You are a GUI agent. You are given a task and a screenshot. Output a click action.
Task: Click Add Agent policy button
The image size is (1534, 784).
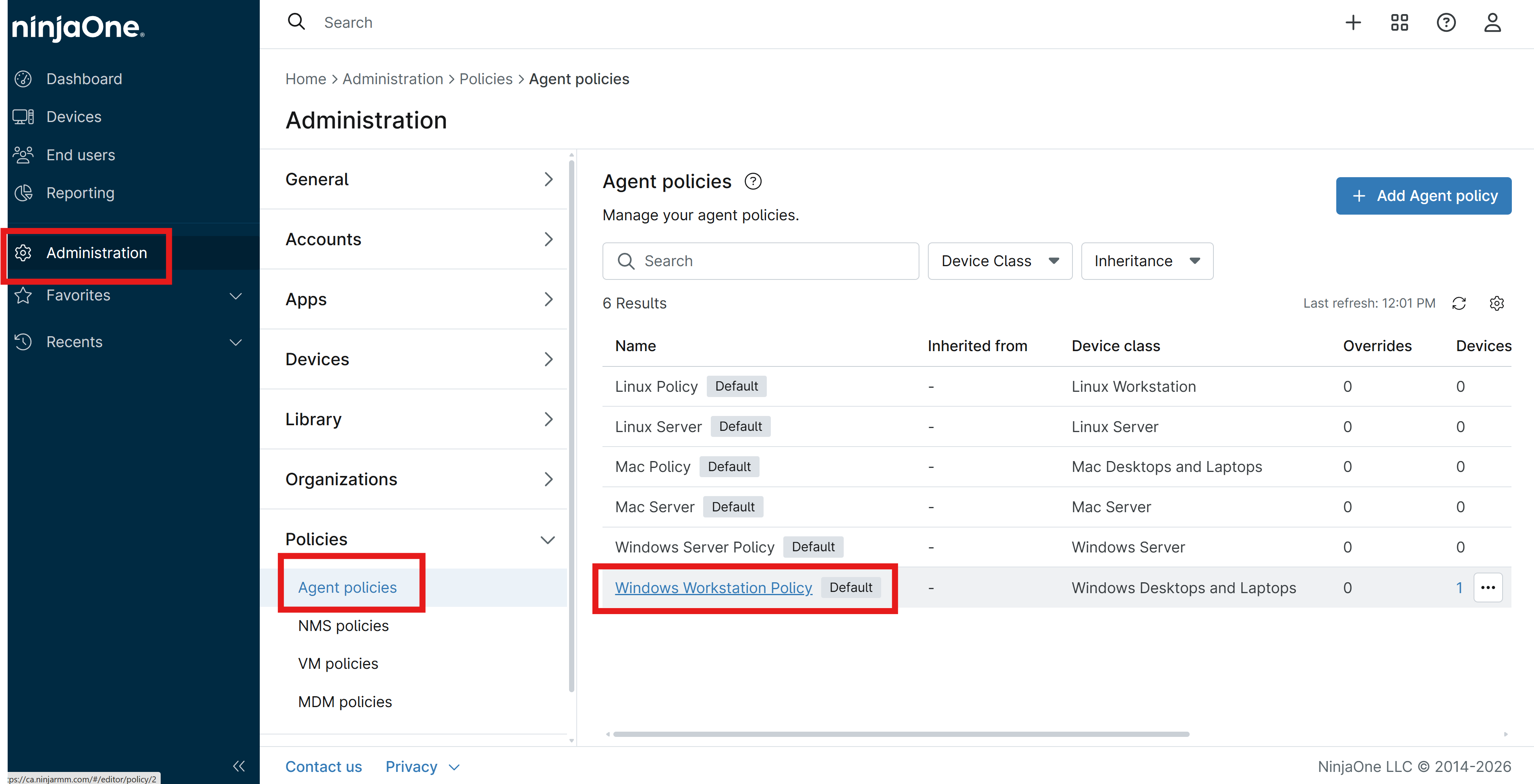coord(1423,196)
